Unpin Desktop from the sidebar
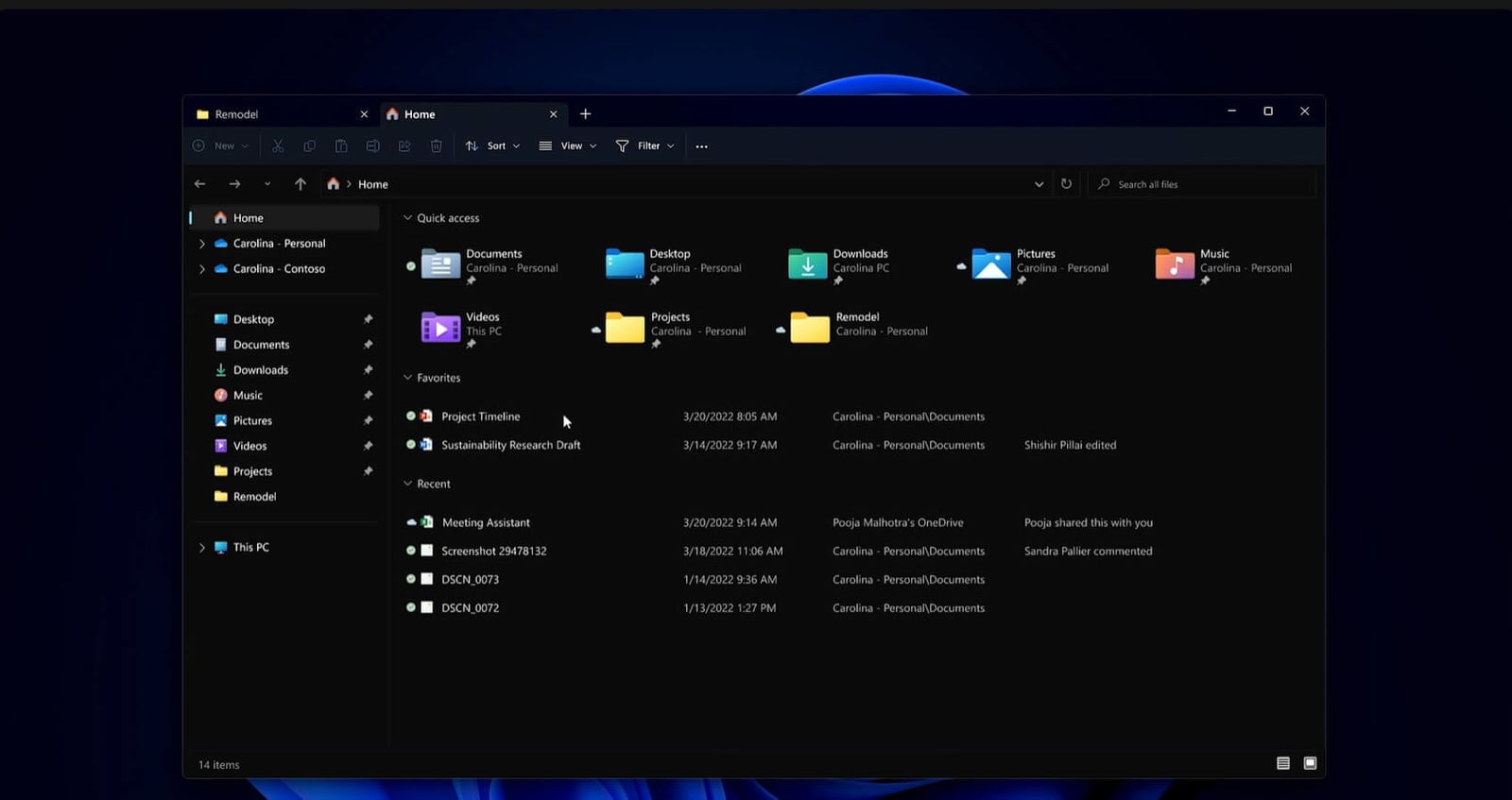The height and width of the screenshot is (800, 1512). (x=368, y=319)
